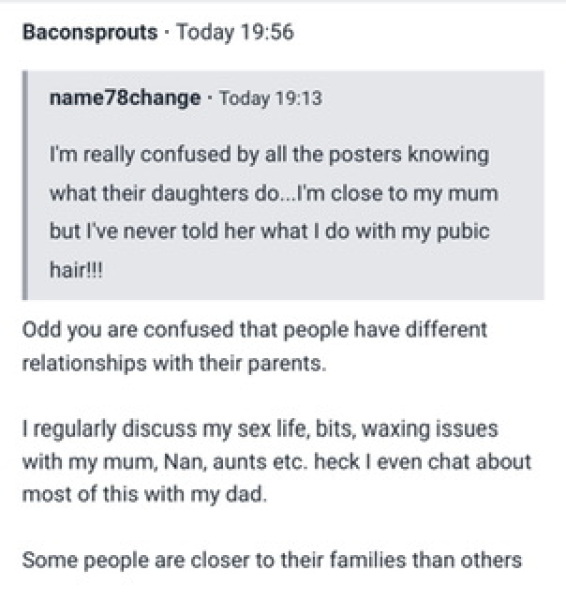Screen dimensions: 566x600
Task: Open the name78change quoted username
Action: click(x=125, y=98)
